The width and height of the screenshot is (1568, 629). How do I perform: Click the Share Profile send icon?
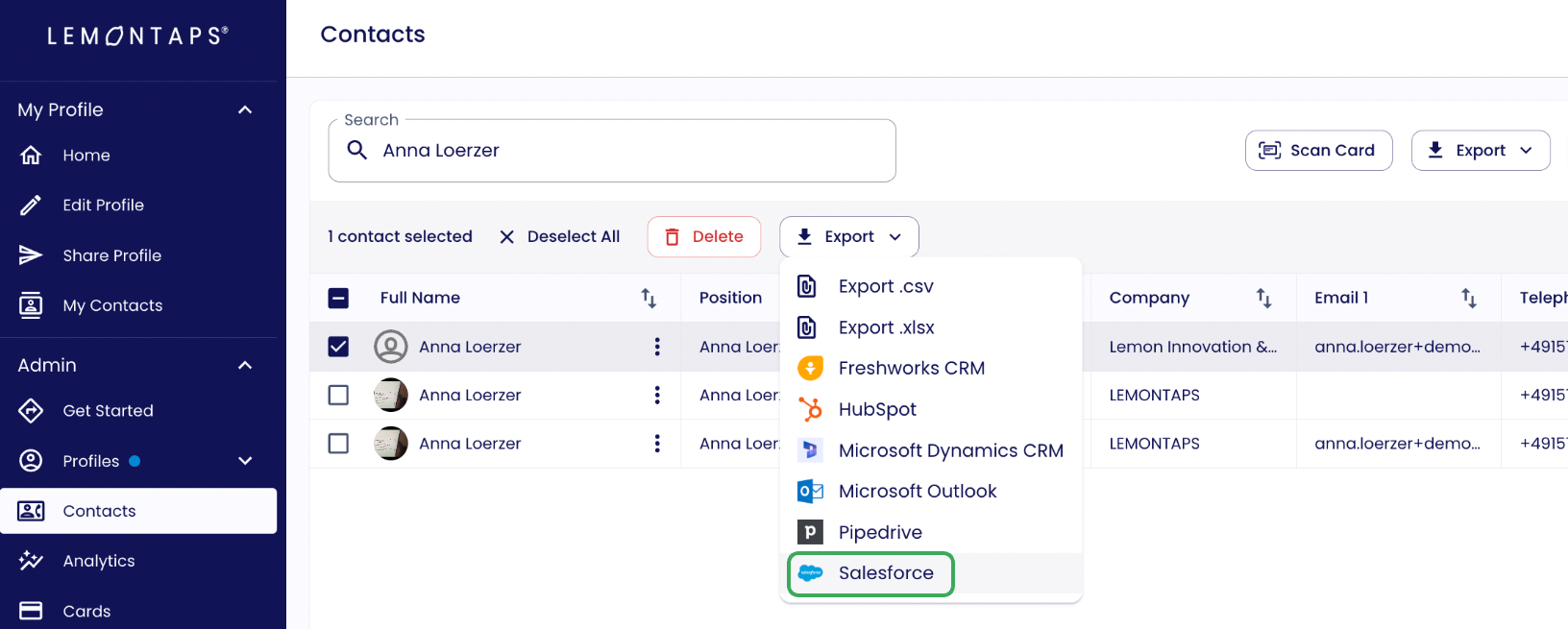(x=31, y=254)
